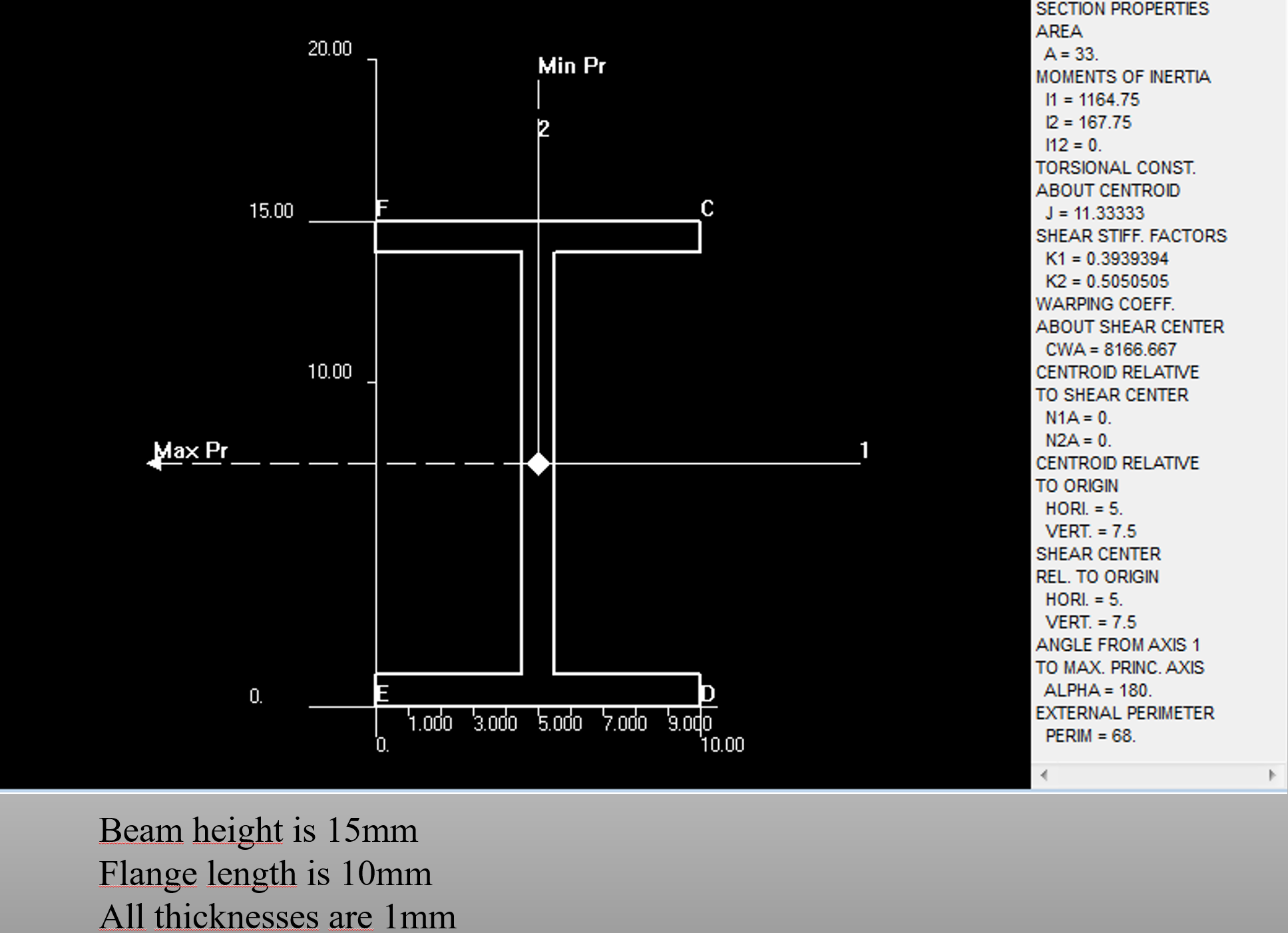
Task: Click the 5.000 tick label on horizontal axis
Action: 560,723
